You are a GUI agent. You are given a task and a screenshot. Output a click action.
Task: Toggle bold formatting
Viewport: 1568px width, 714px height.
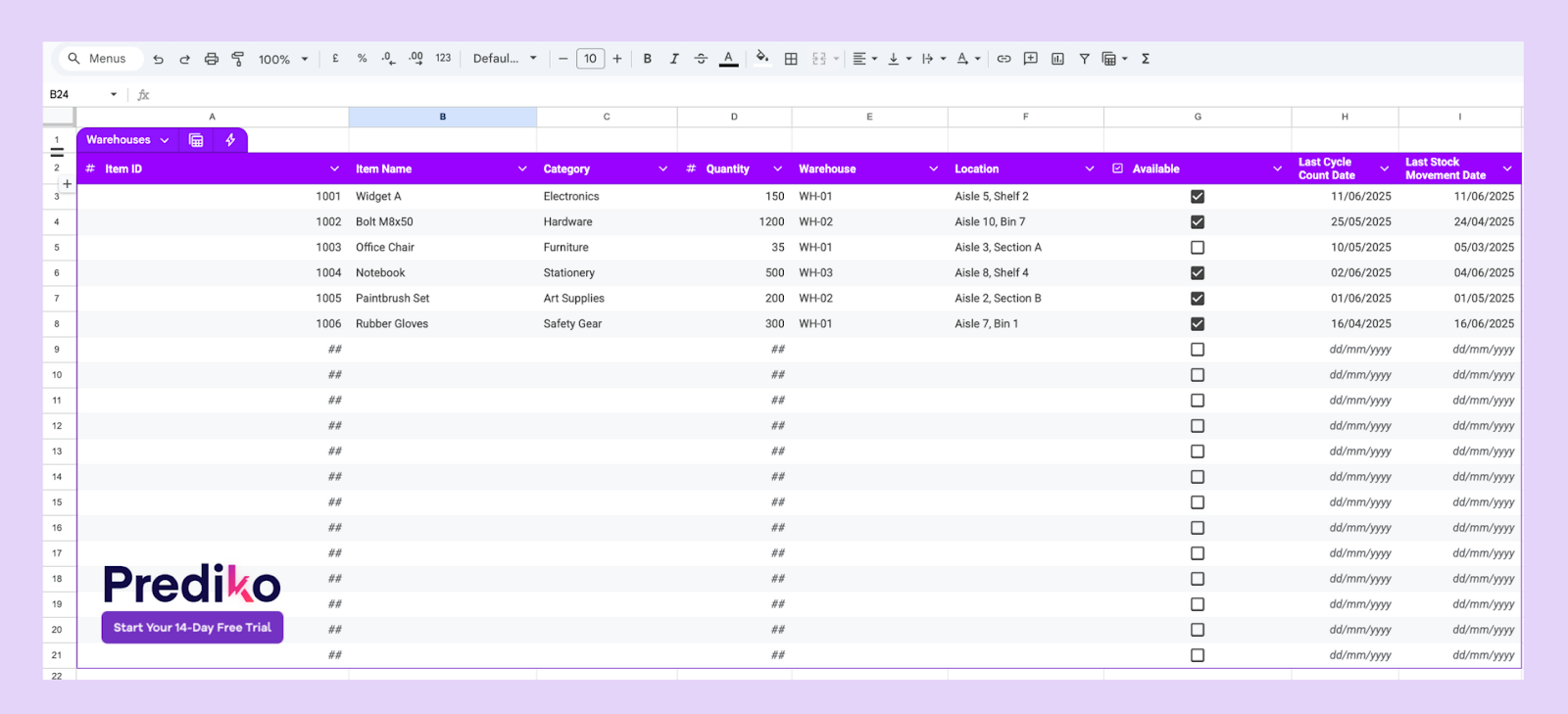[x=647, y=59]
